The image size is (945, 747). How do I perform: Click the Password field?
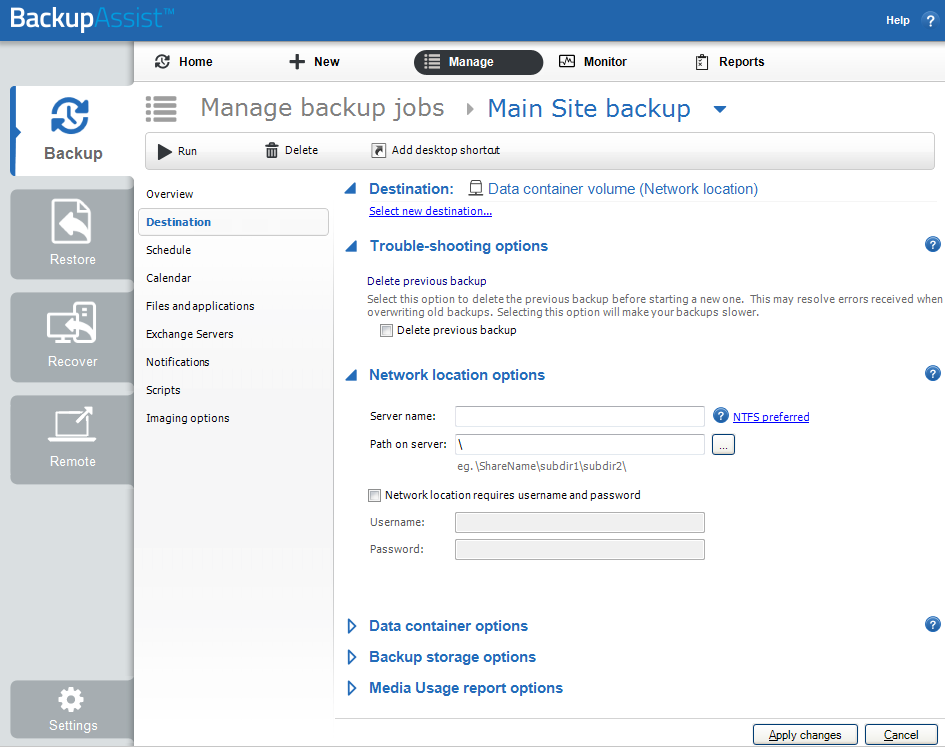580,549
